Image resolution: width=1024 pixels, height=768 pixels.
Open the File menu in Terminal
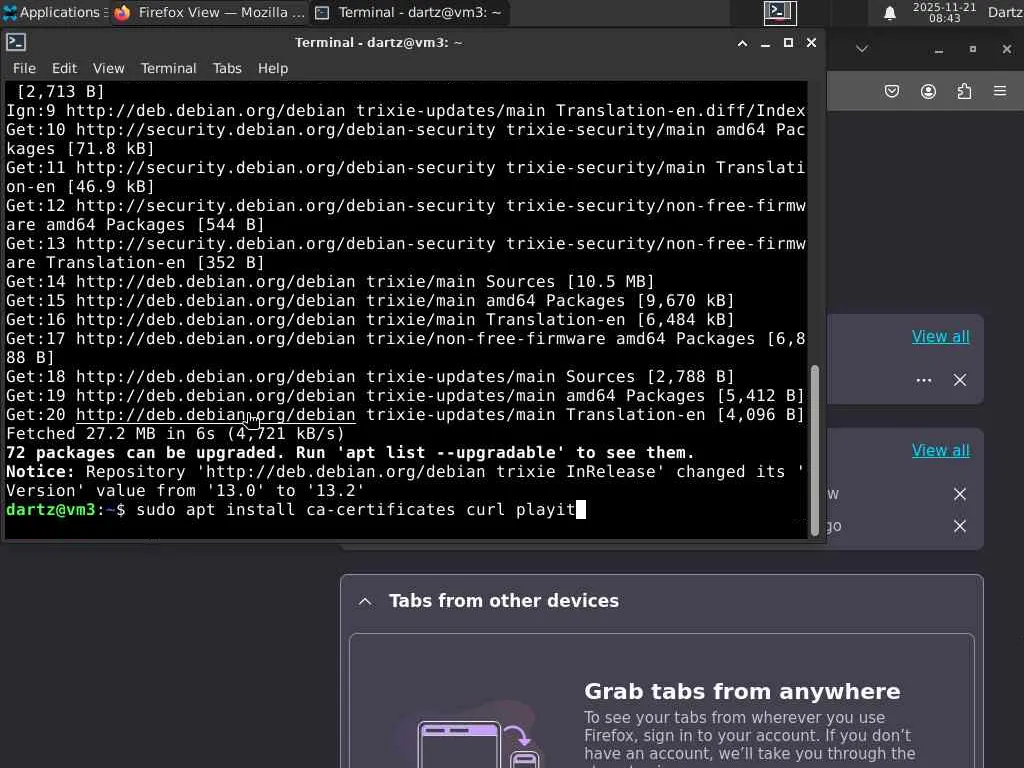[24, 68]
